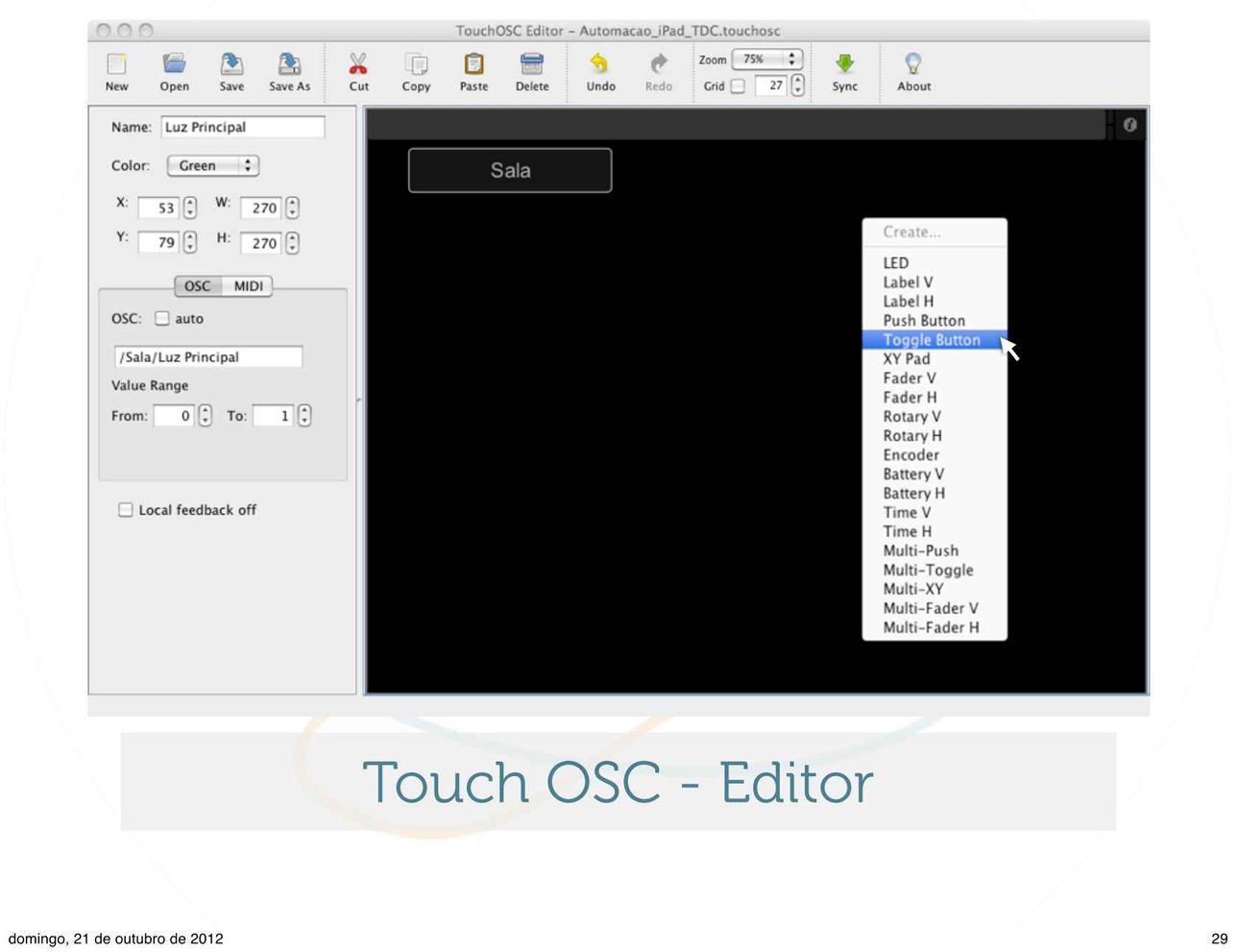This screenshot has width=1237, height=952.
Task: Undo the last action with yellow arrow
Action: (600, 64)
